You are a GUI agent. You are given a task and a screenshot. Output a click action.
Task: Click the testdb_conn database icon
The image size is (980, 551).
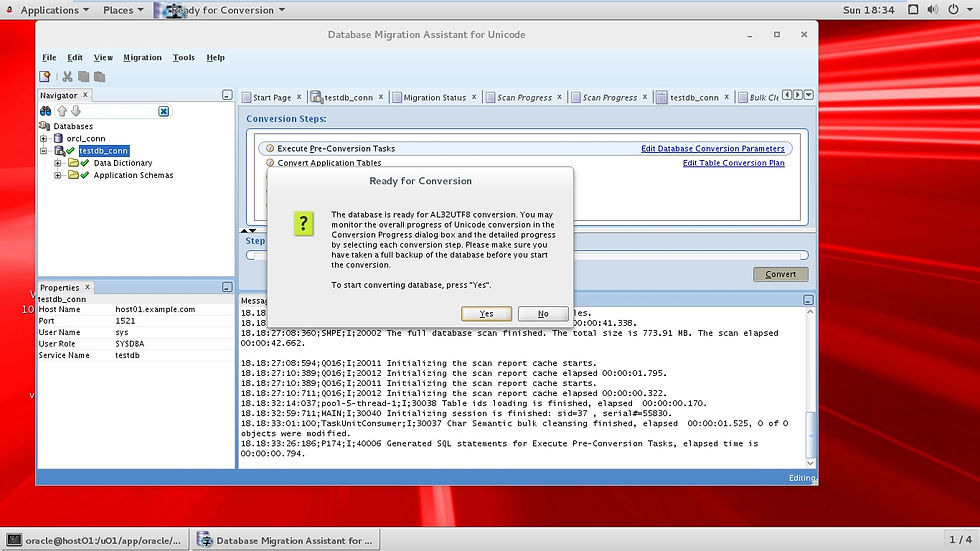(x=59, y=151)
